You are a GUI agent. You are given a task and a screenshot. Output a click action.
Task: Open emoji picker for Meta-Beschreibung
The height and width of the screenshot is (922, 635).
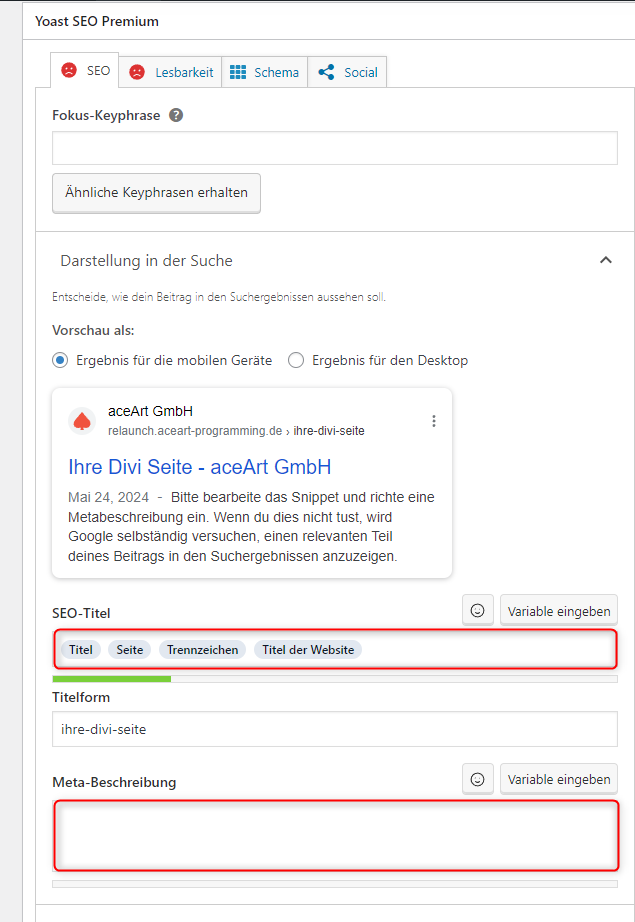coord(477,778)
